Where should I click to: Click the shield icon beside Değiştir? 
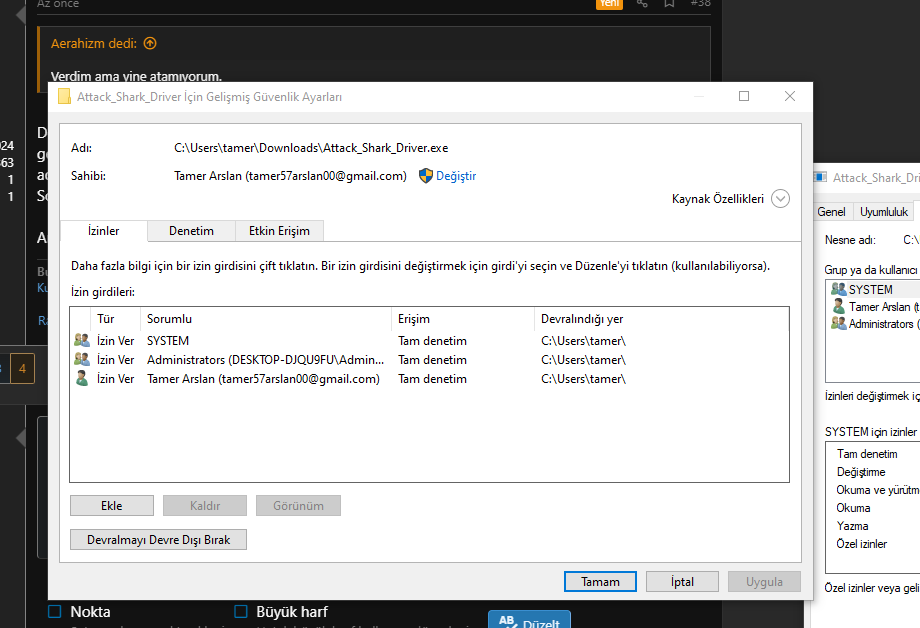click(x=426, y=175)
